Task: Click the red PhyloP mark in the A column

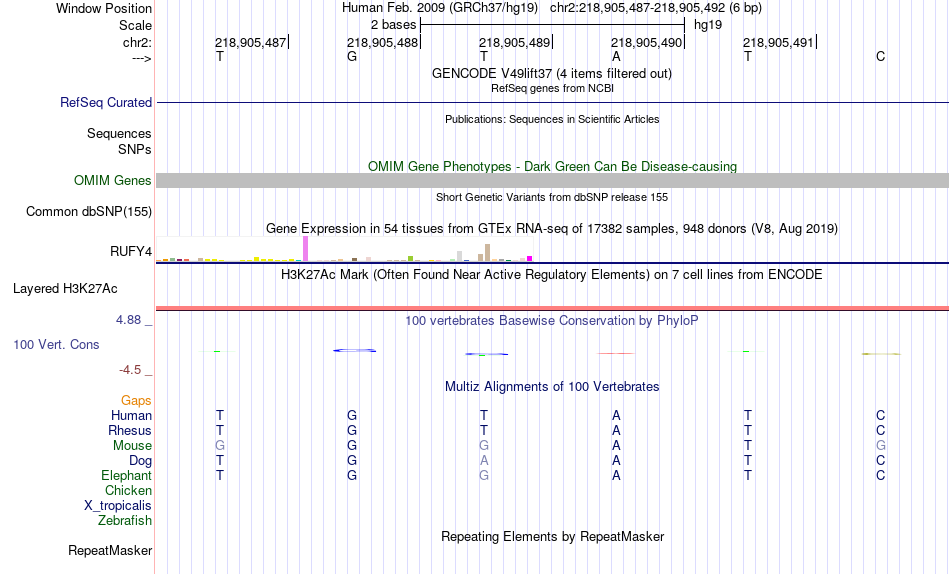Action: (x=616, y=353)
